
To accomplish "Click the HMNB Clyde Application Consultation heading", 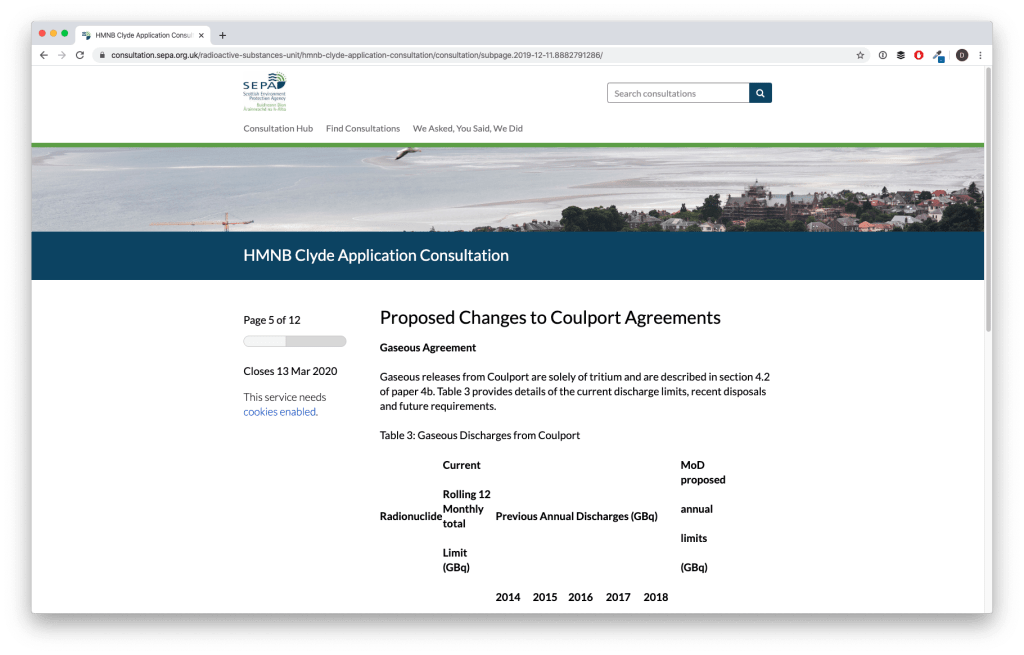I will [376, 255].
